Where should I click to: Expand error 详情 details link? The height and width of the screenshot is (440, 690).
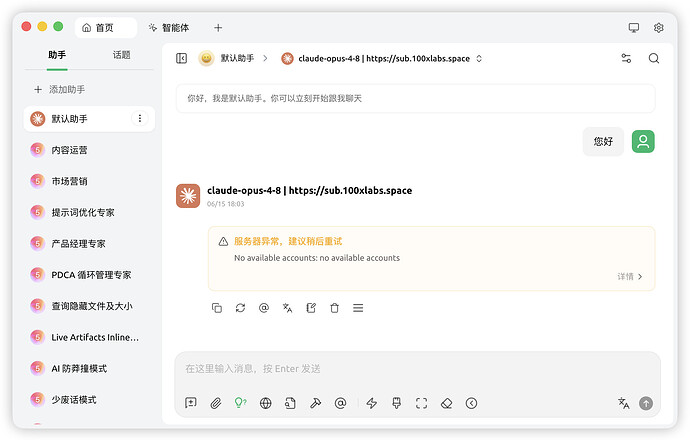click(629, 276)
